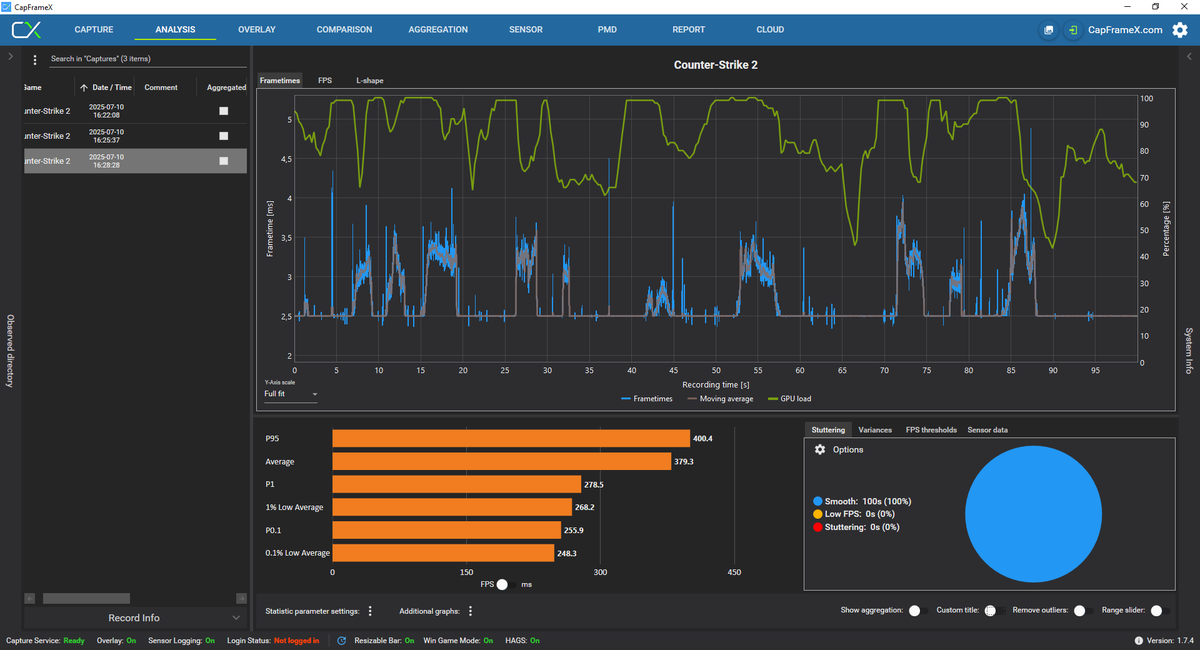This screenshot has width=1200, height=650.
Task: Click the orange P95 bar
Action: (511, 438)
